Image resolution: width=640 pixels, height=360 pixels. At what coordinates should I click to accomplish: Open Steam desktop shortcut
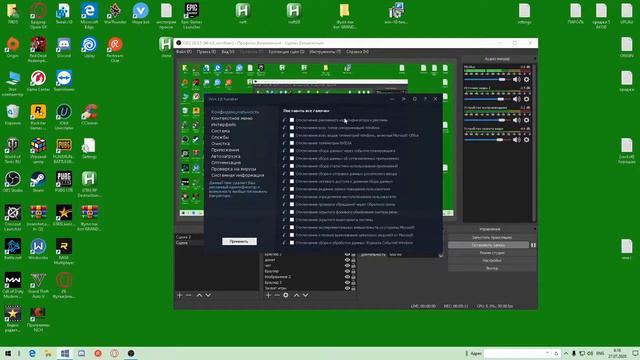pos(38,182)
